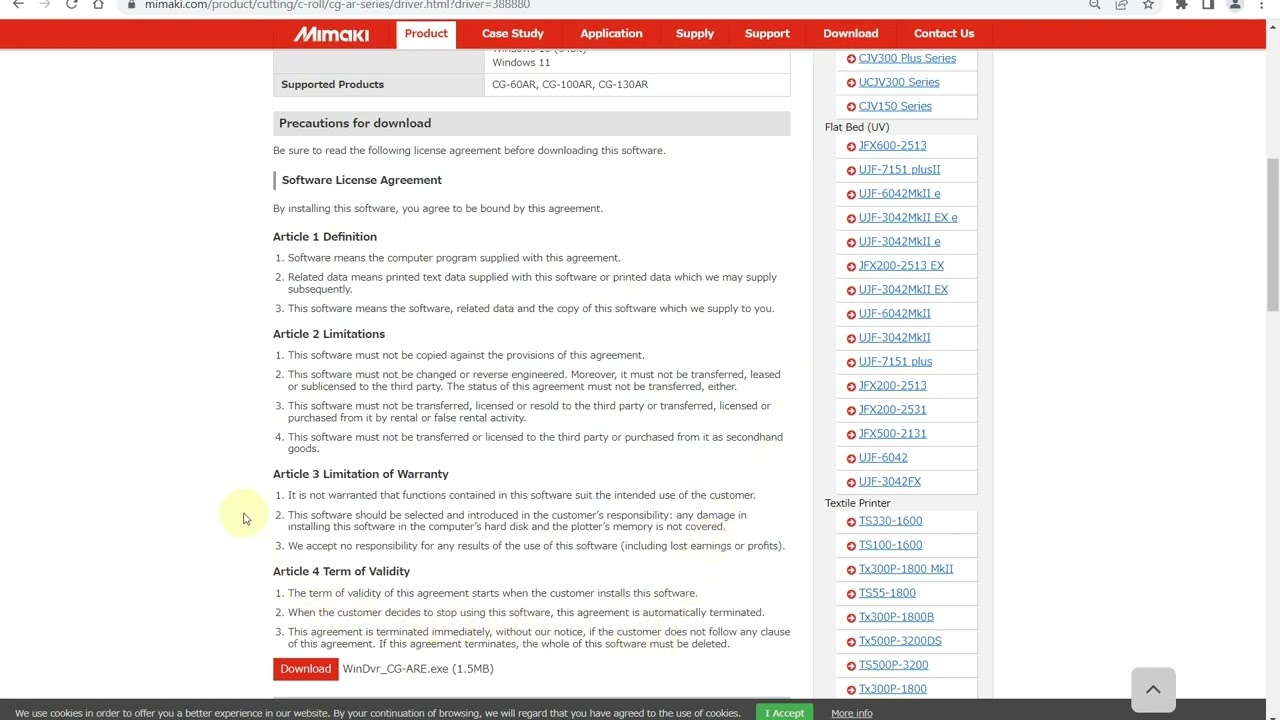Open the Application menu

tap(611, 33)
